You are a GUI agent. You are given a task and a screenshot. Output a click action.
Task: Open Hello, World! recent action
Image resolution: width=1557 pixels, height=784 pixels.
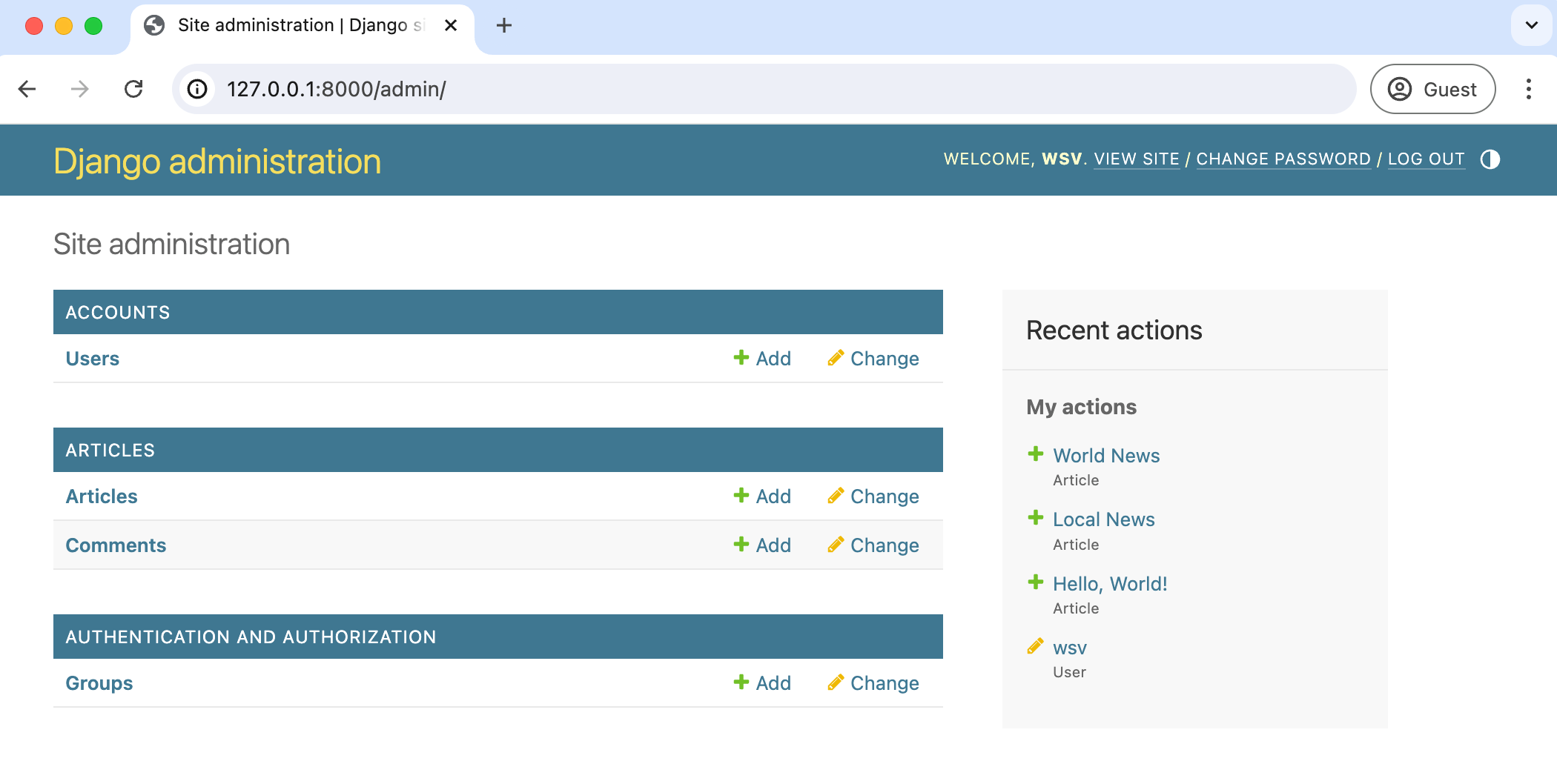pos(1110,584)
